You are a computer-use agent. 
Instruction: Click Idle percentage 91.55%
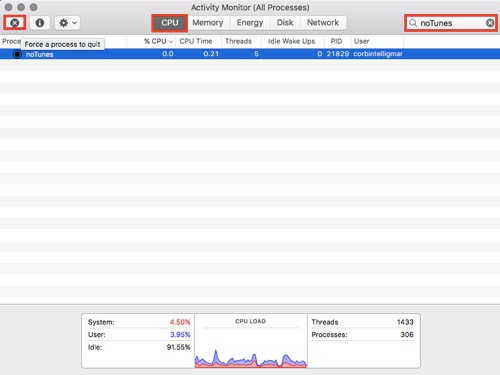point(178,347)
